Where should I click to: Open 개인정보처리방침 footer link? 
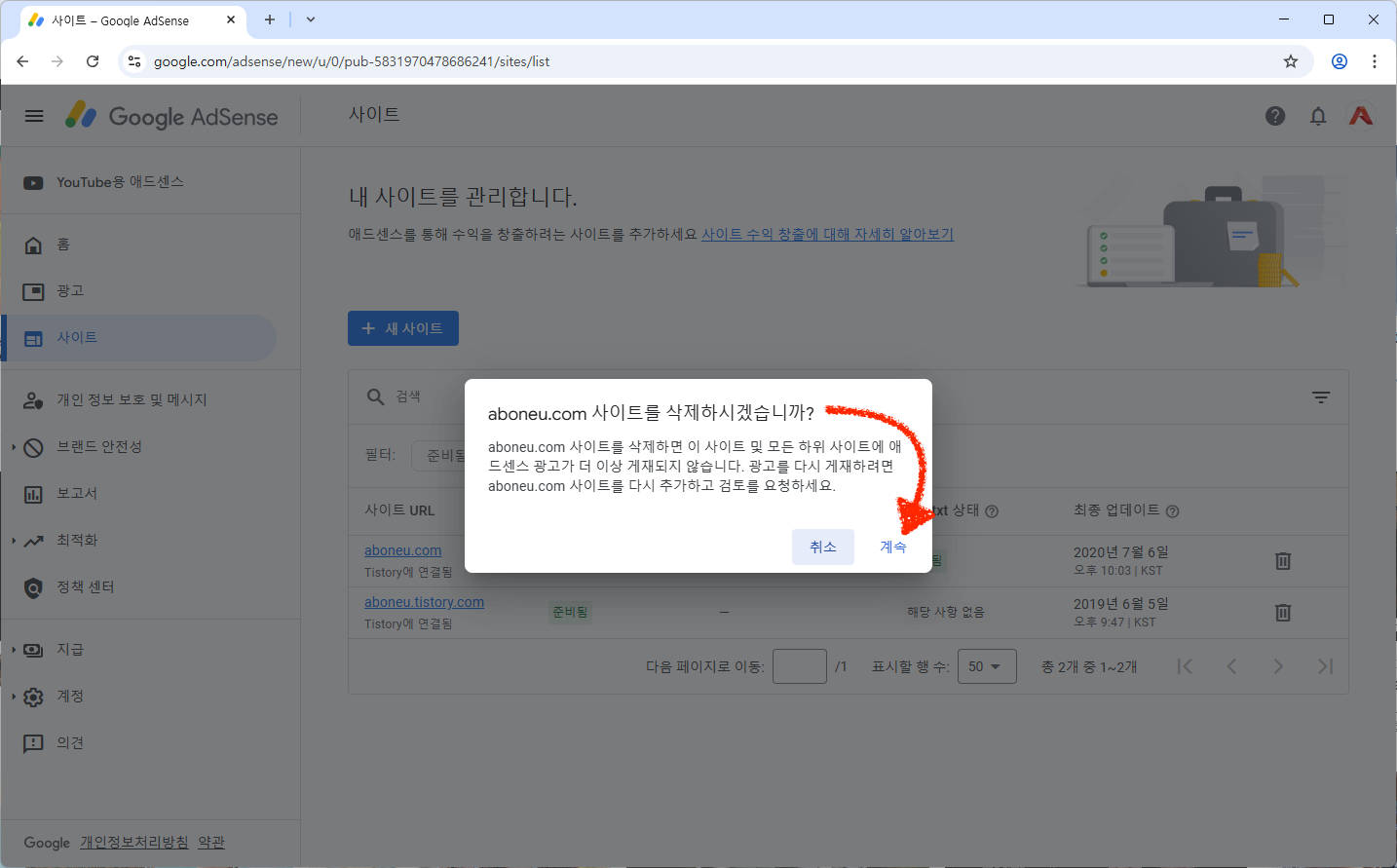pos(134,843)
